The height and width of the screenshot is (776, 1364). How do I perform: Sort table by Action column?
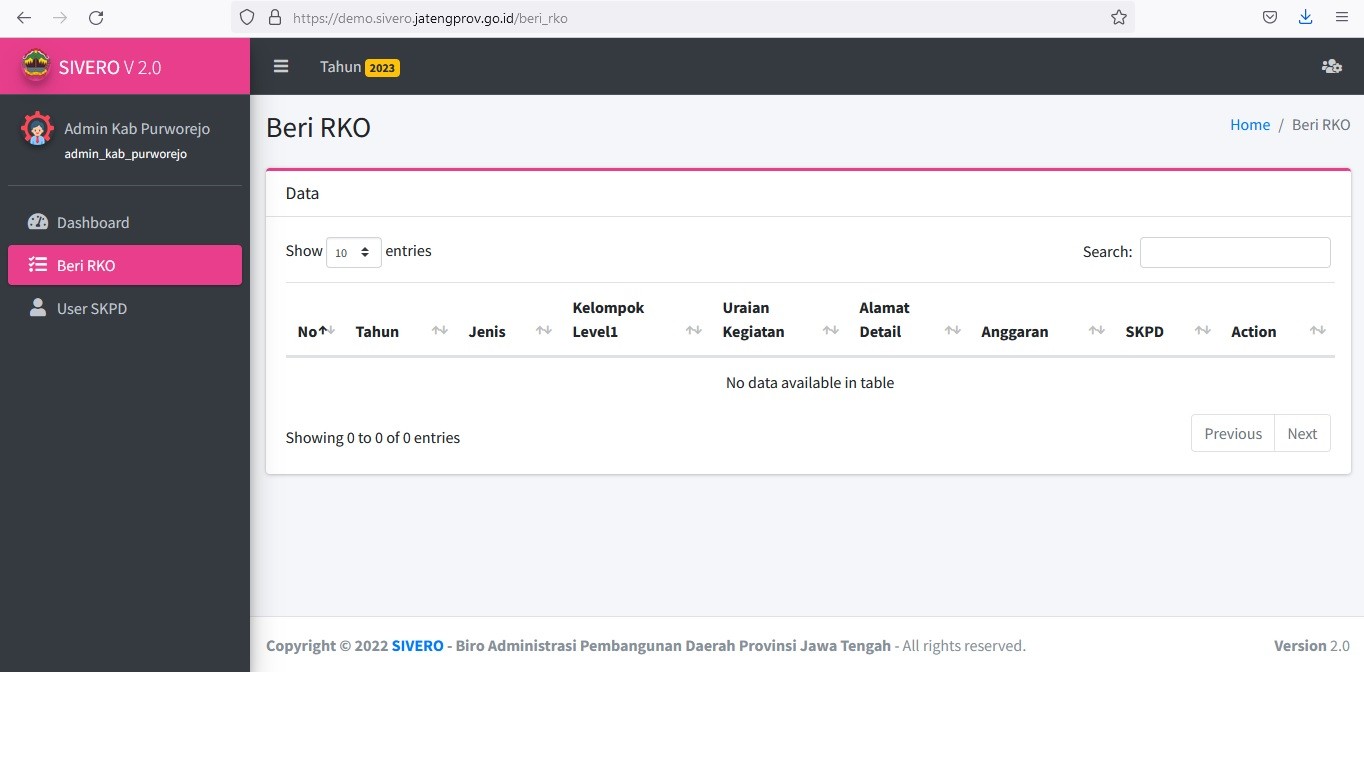(1277, 320)
